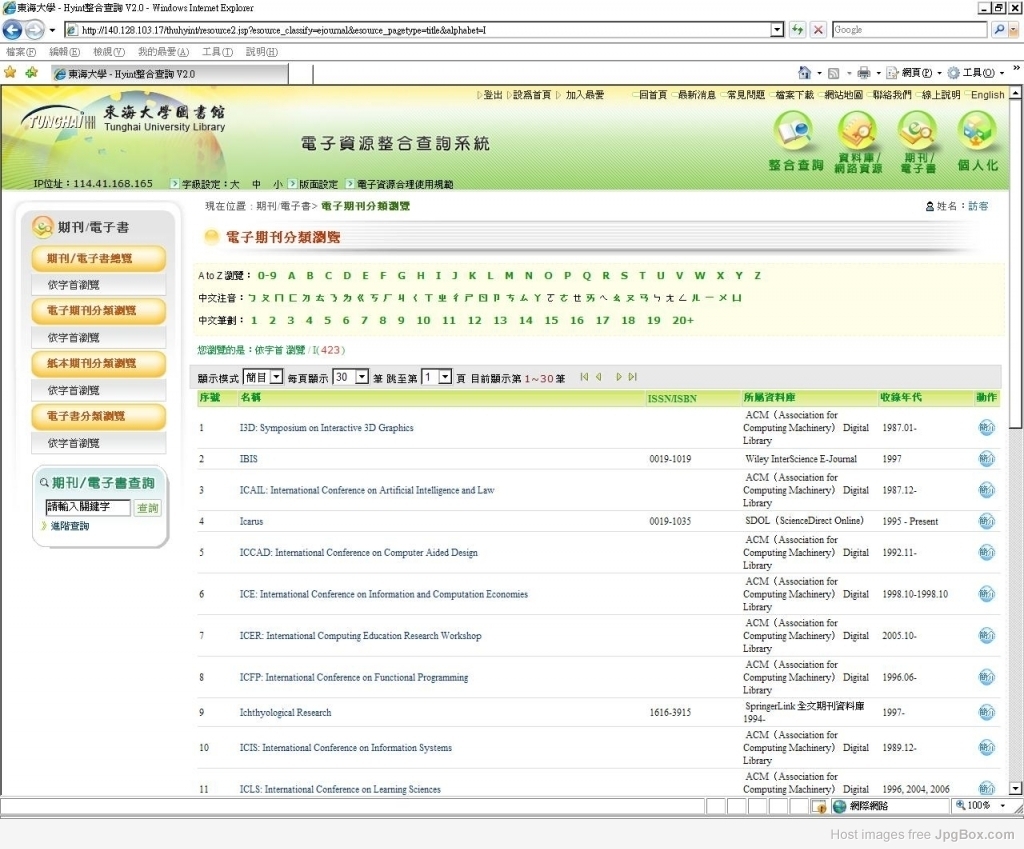
Task: Click the 簡介 icon for Icarus row
Action: point(986,521)
